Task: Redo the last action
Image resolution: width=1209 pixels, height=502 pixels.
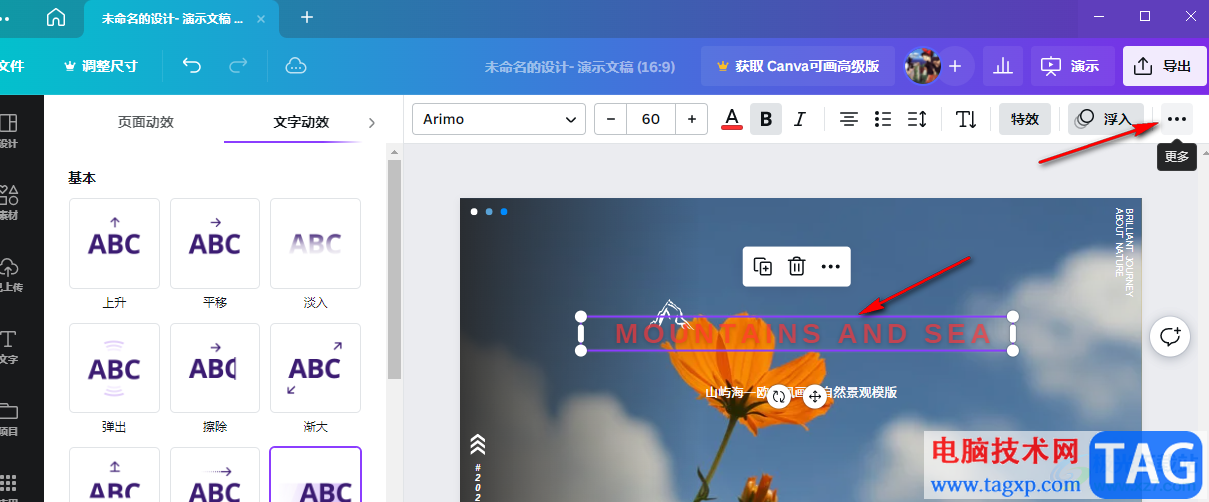Action: point(238,66)
